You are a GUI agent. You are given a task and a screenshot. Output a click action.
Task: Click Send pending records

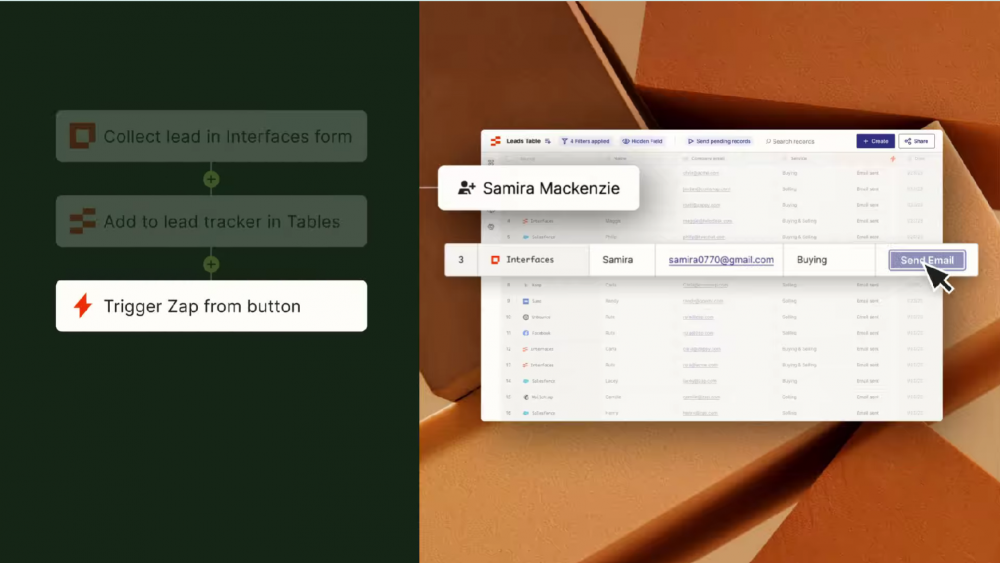718,141
